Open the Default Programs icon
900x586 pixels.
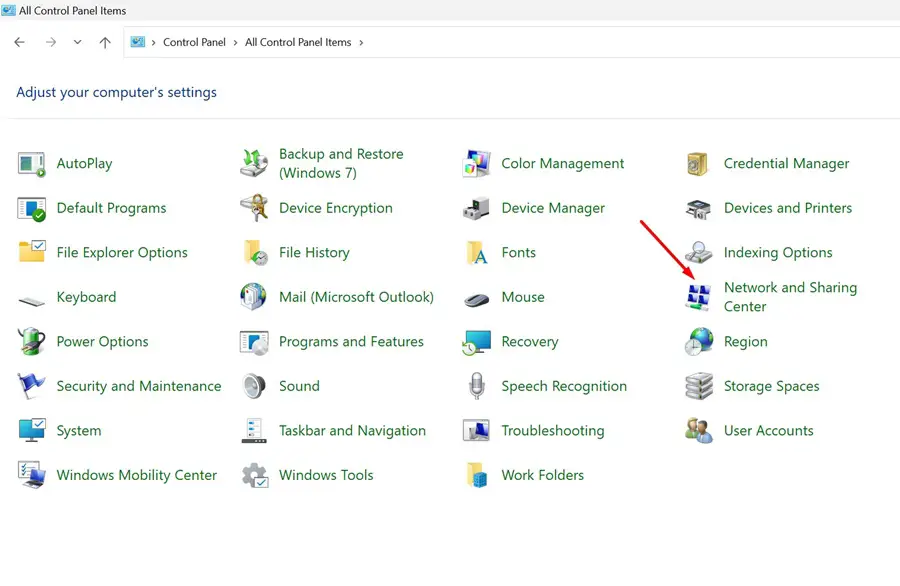(32, 209)
